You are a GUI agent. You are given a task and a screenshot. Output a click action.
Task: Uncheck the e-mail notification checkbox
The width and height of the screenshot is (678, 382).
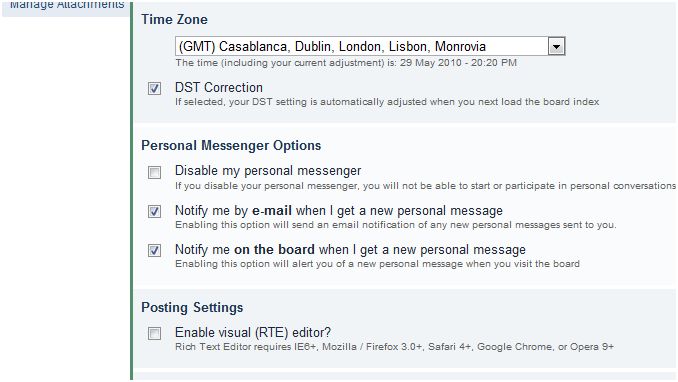click(154, 211)
